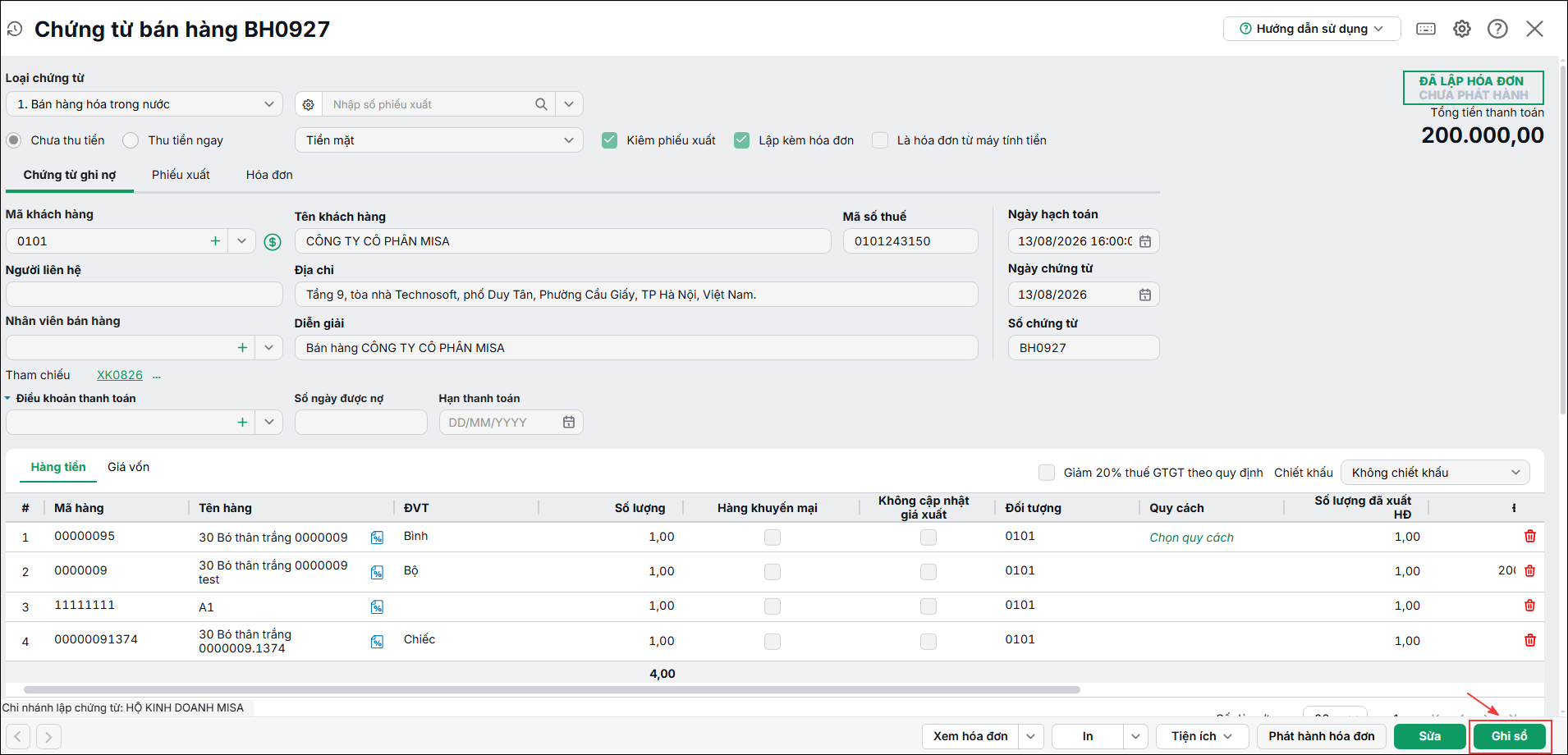Click discount icon on row 11111111

[377, 607]
